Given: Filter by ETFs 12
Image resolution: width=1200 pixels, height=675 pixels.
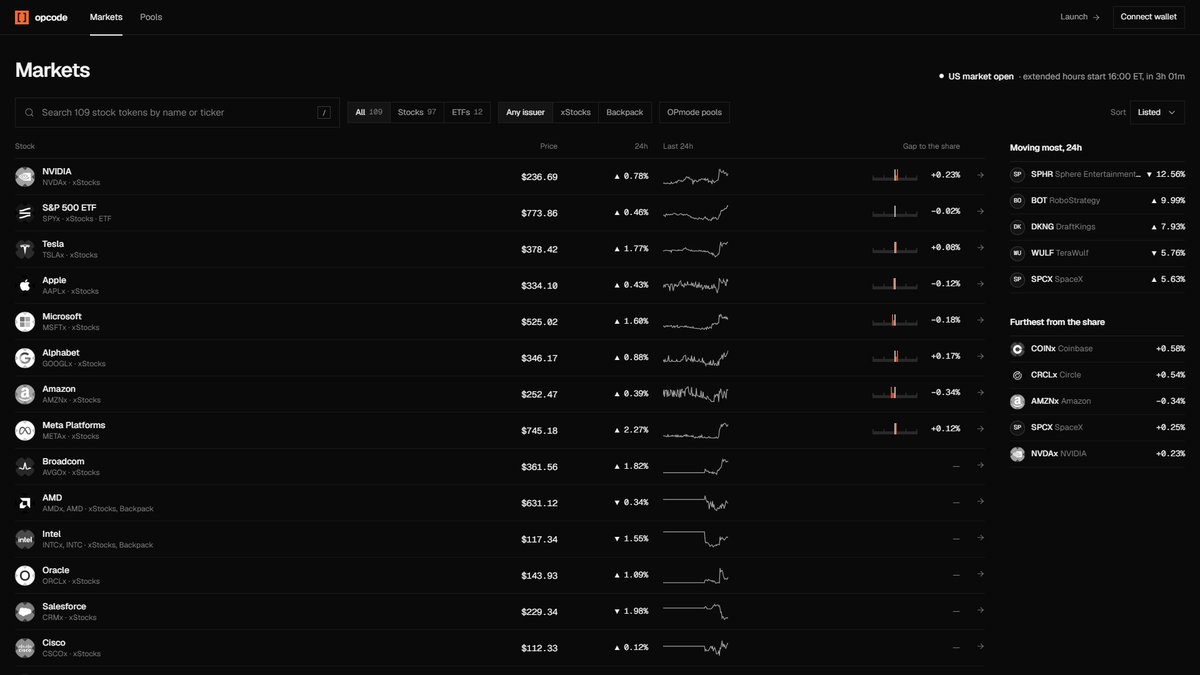Looking at the screenshot, I should tap(467, 113).
